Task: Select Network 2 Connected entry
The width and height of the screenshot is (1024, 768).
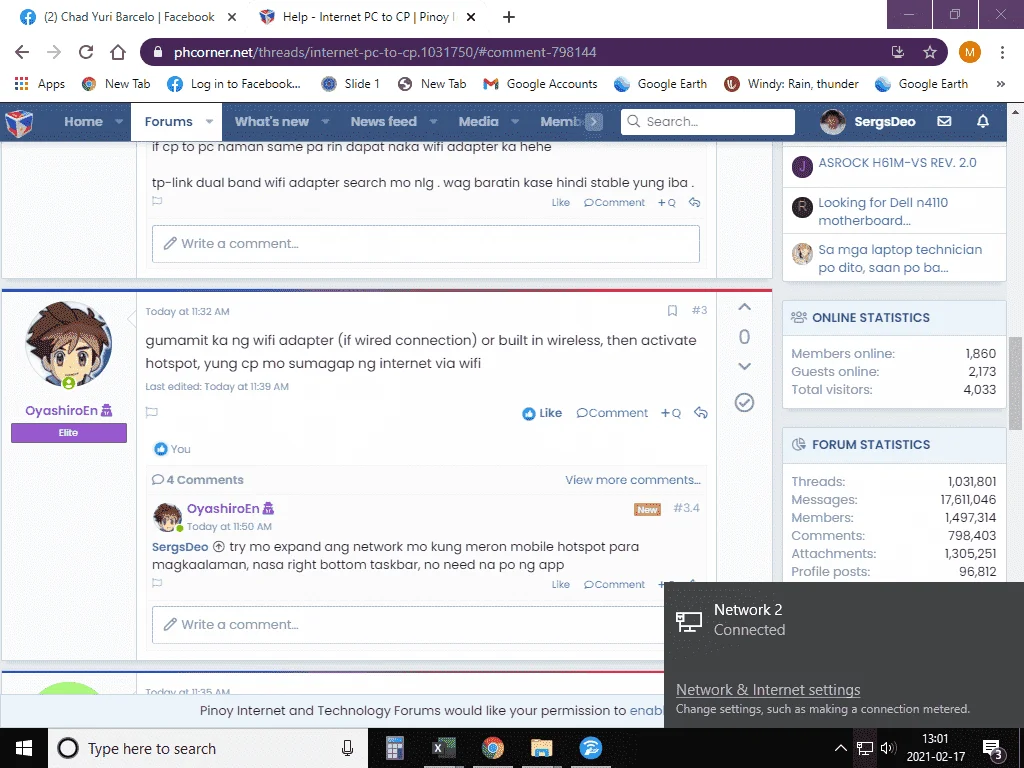Action: pyautogui.click(x=844, y=620)
